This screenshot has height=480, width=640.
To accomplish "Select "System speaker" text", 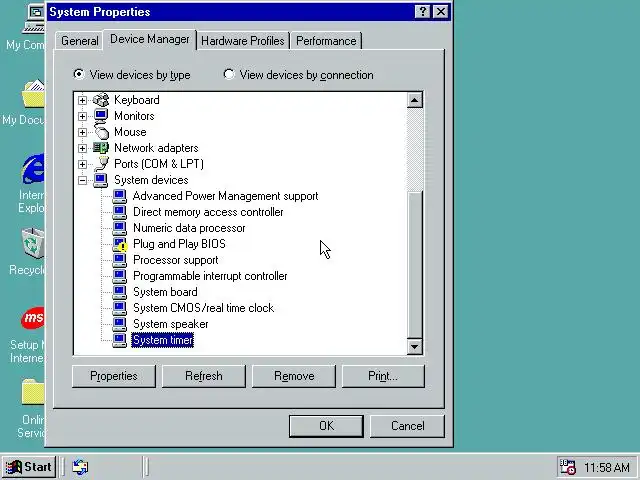I will 171,324.
